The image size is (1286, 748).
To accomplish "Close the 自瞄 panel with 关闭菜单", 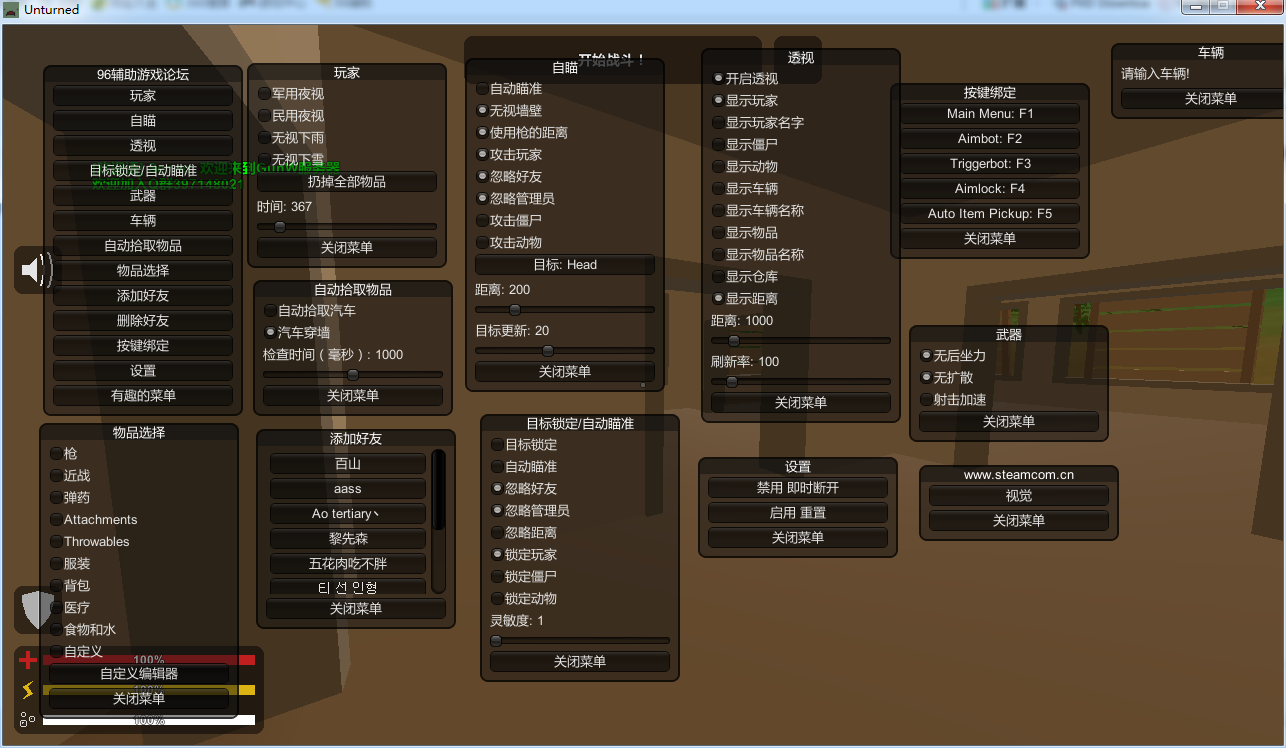I will 565,372.
